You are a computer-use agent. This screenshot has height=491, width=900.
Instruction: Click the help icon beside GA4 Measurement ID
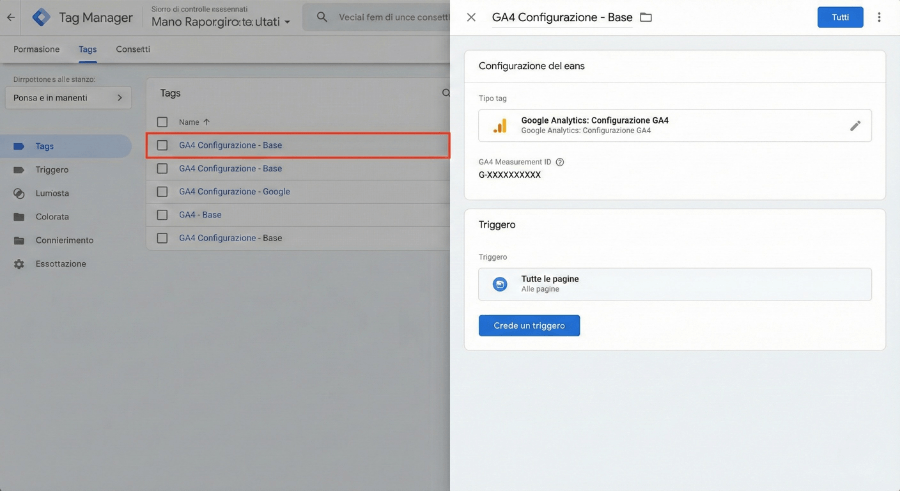tap(560, 162)
